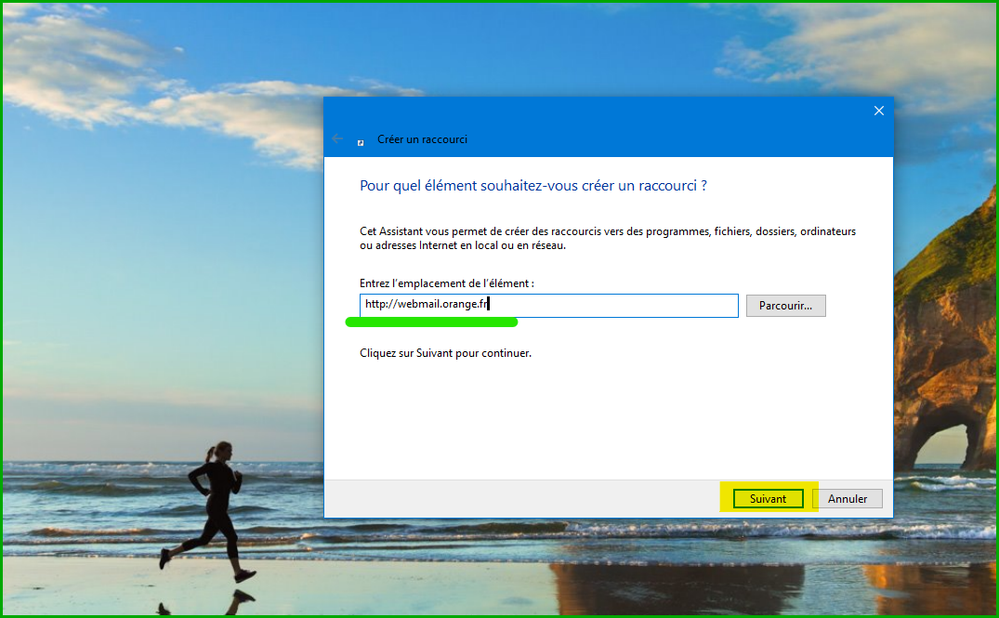Click the shortcut icon beside the dialog title
Viewport: 999px width, 618px height.
[x=361, y=142]
